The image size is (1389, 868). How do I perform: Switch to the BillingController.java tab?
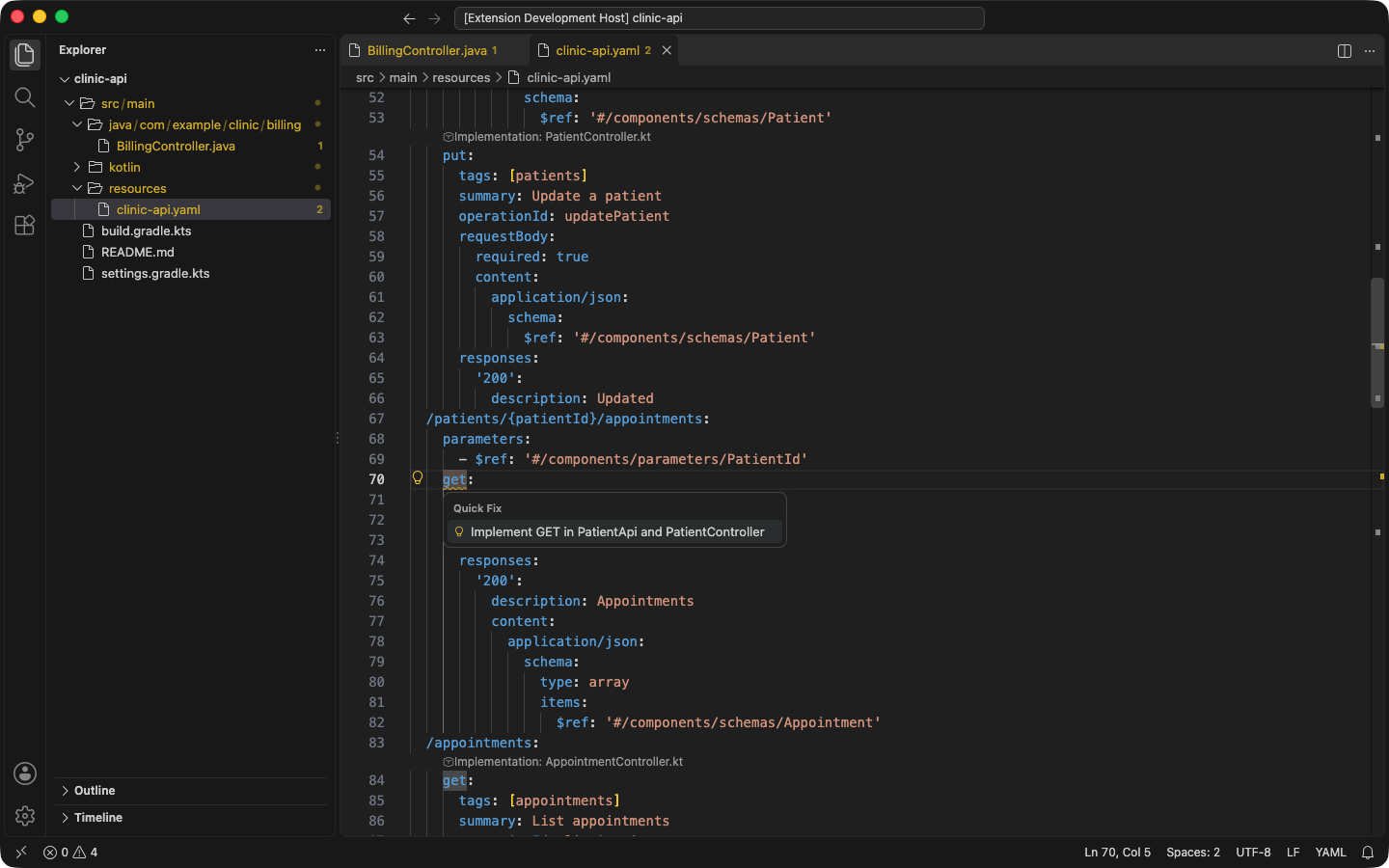[x=432, y=50]
